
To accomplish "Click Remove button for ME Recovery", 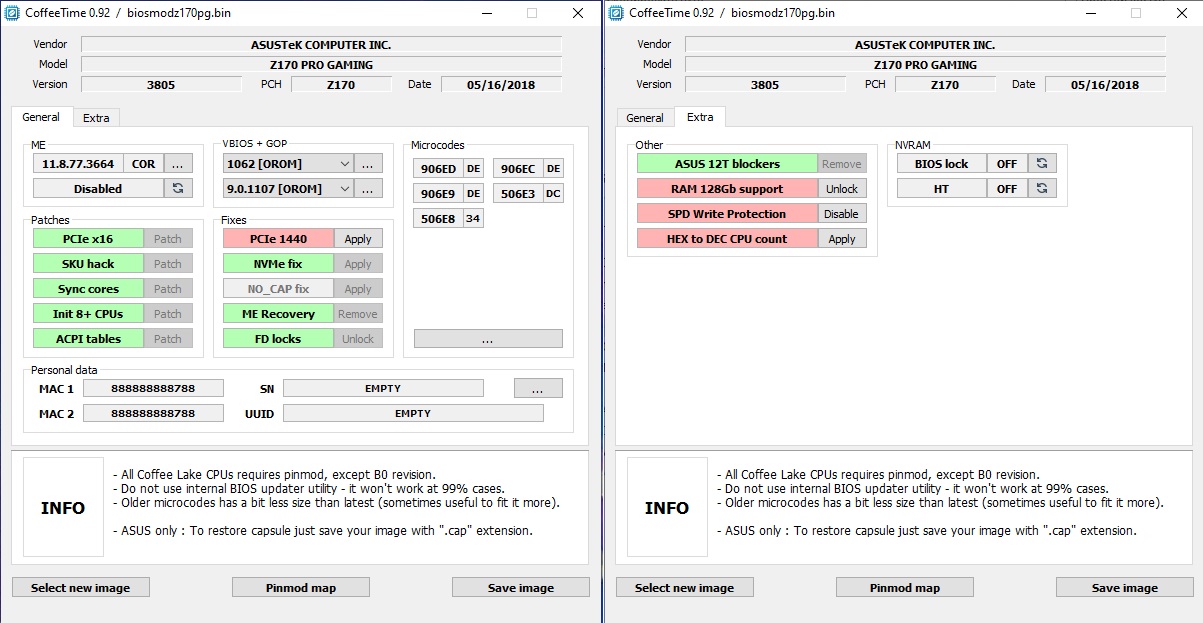I will (358, 314).
